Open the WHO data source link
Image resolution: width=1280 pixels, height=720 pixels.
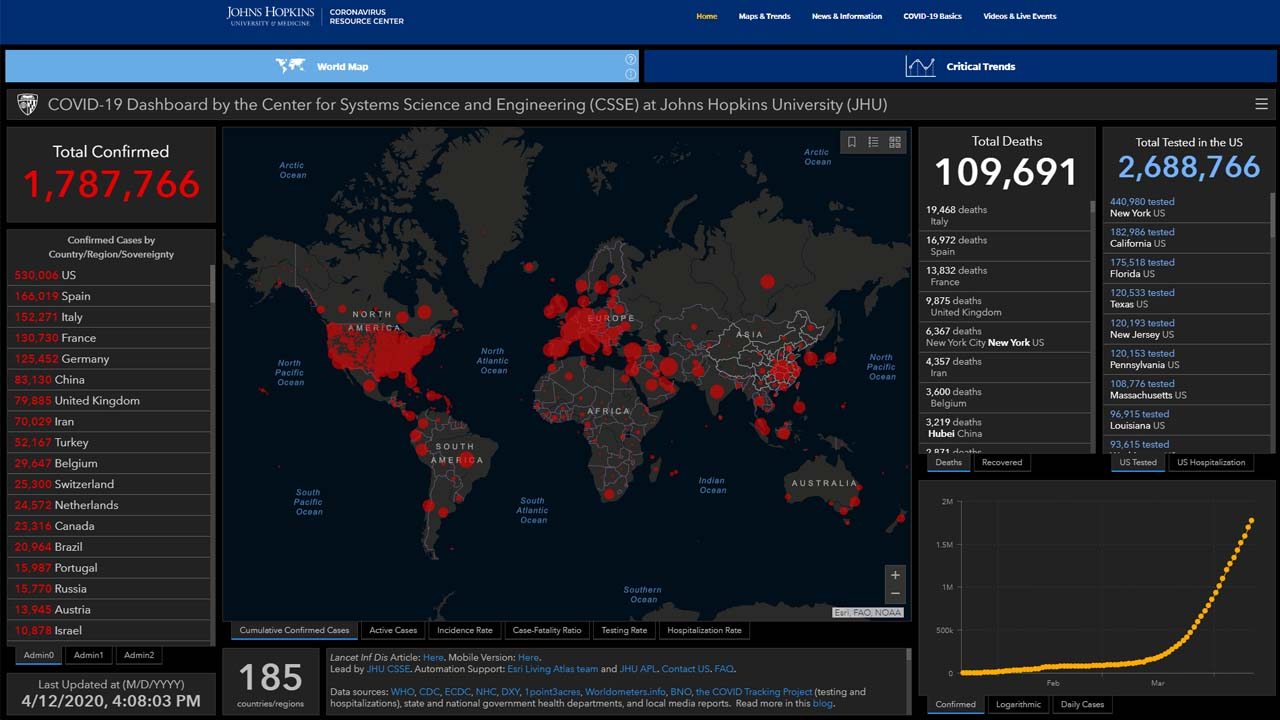pos(402,692)
